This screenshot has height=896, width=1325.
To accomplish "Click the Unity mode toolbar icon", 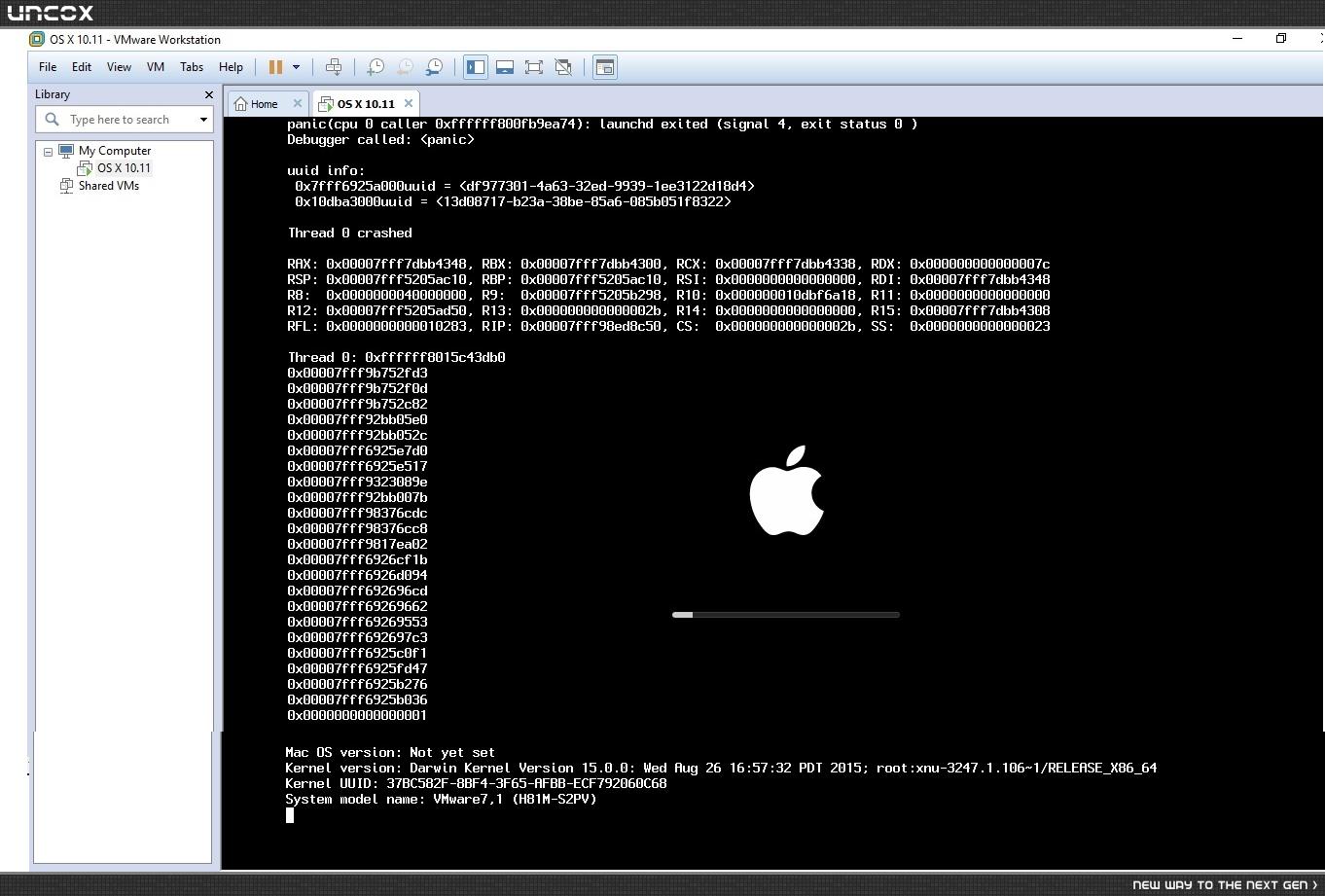I will (x=563, y=67).
